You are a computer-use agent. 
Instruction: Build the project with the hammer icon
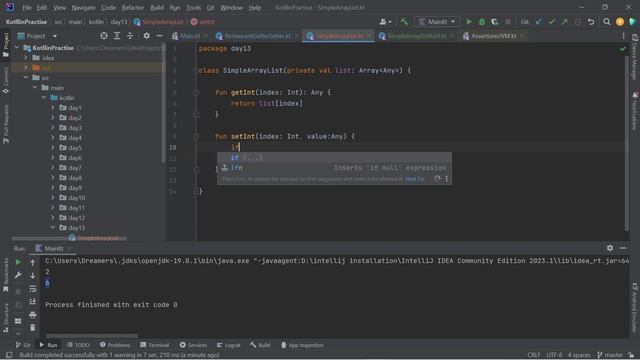(x=404, y=22)
